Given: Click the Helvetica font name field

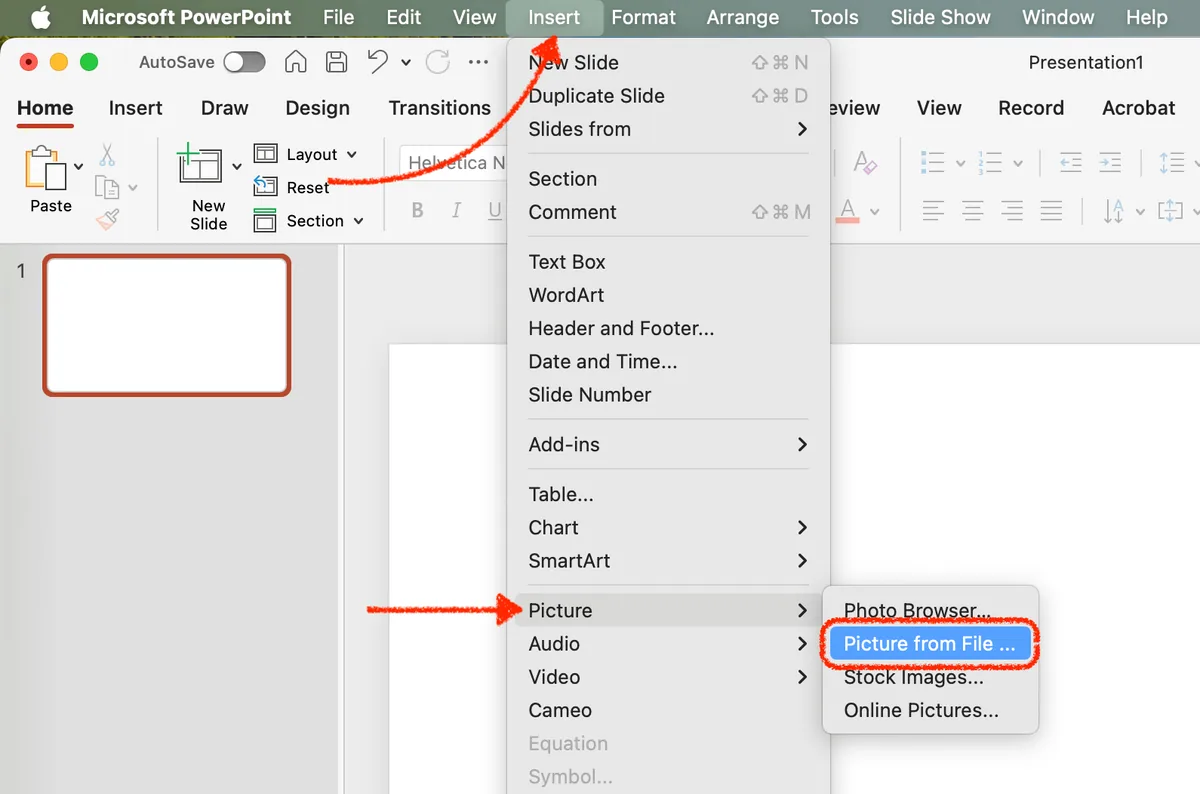Looking at the screenshot, I should click(x=455, y=163).
